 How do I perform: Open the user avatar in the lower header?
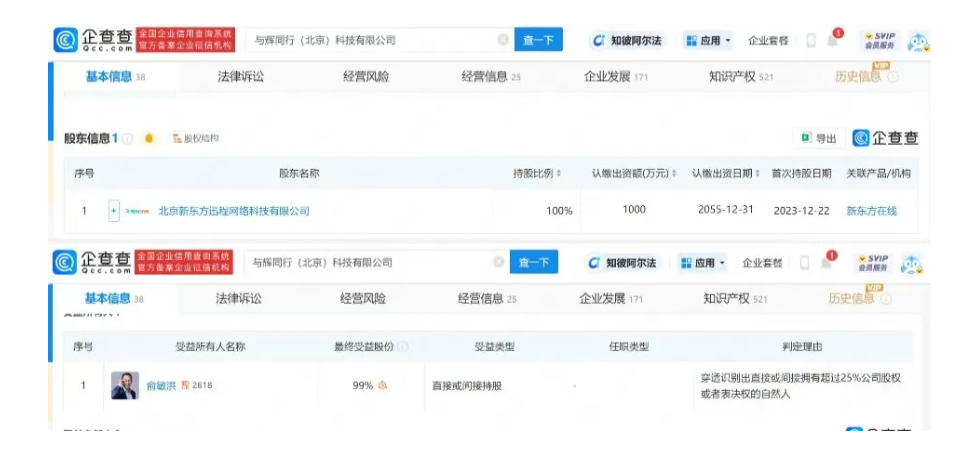coord(912,264)
